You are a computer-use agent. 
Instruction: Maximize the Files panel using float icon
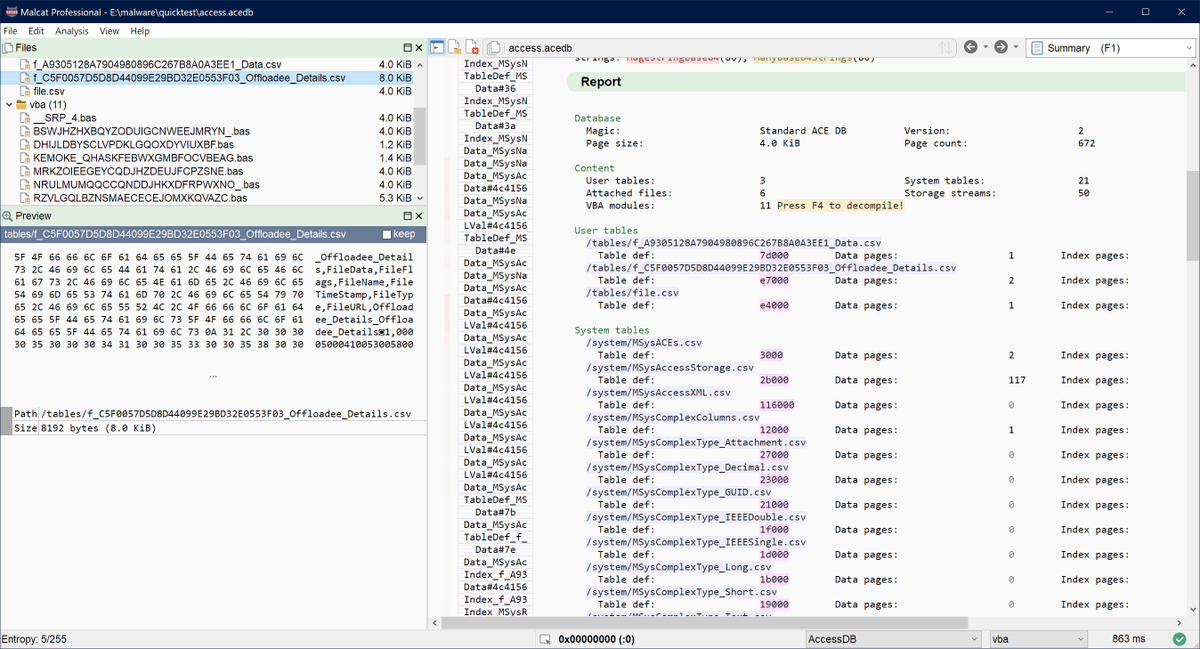408,47
